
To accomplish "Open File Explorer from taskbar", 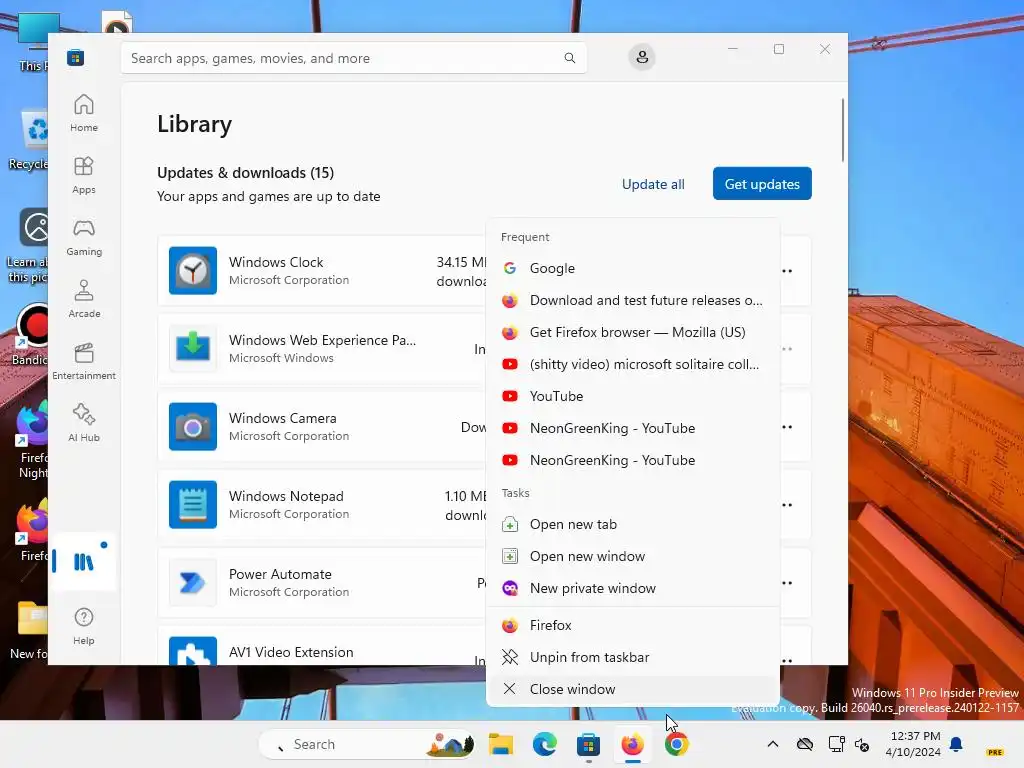I will click(x=501, y=744).
